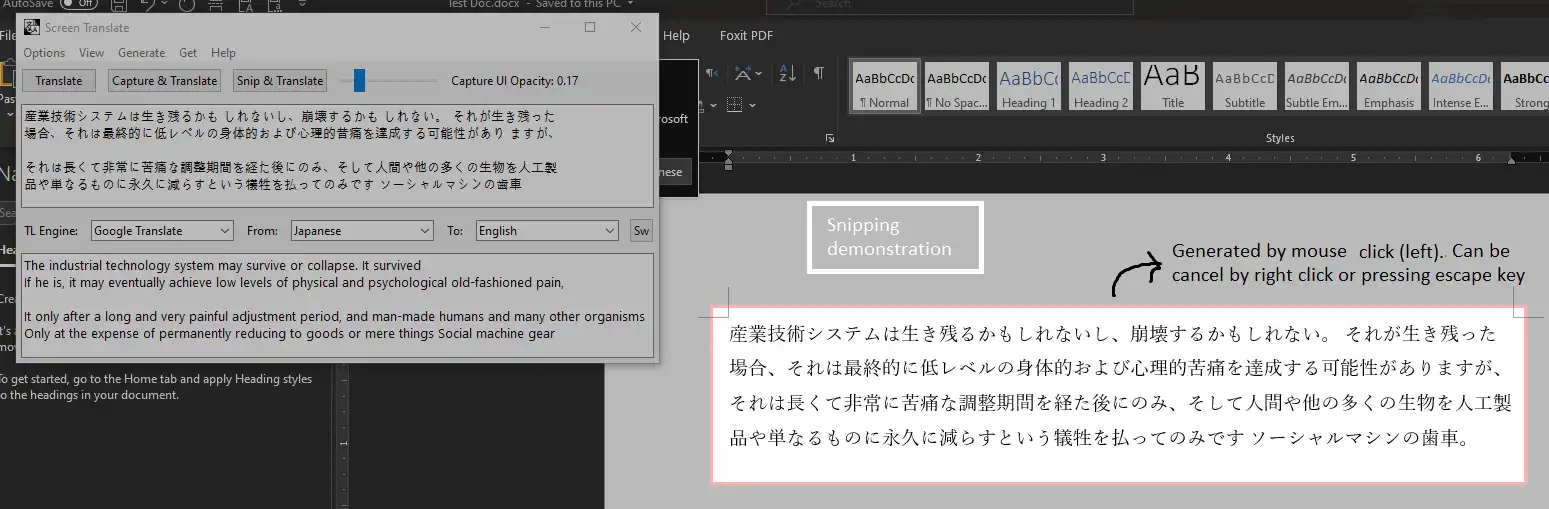Open the Generate menu in Screen Translate
The image size is (1549, 509).
coord(141,53)
